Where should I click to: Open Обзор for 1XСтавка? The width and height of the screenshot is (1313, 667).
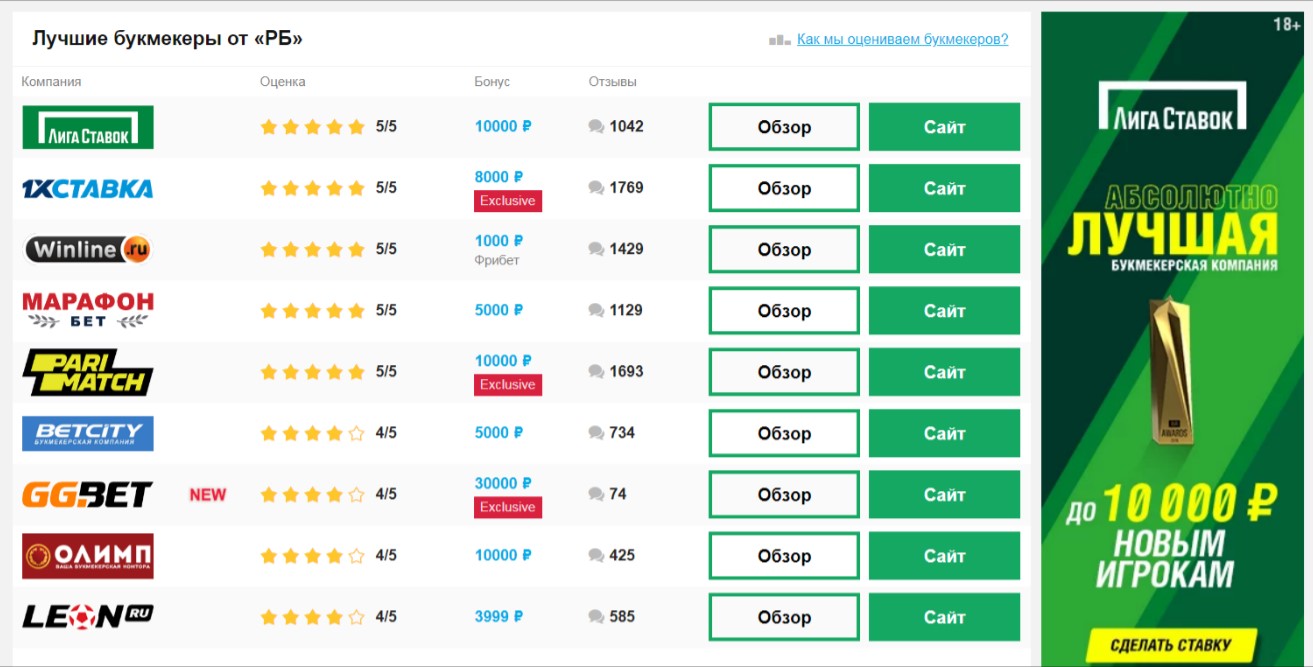784,188
